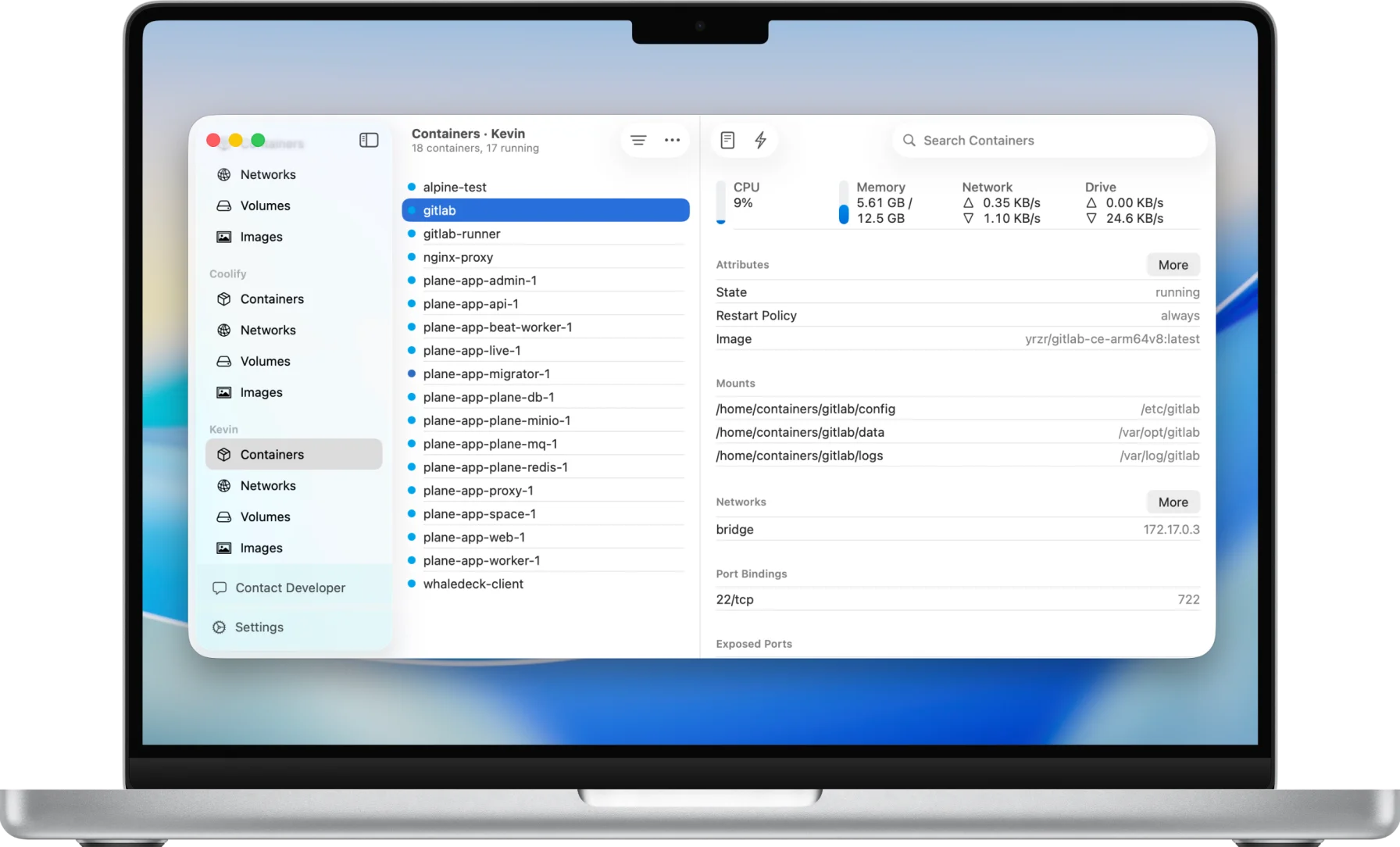Image resolution: width=1400 pixels, height=847 pixels.
Task: Toggle the sidebar with the sidebar icon
Action: click(368, 140)
